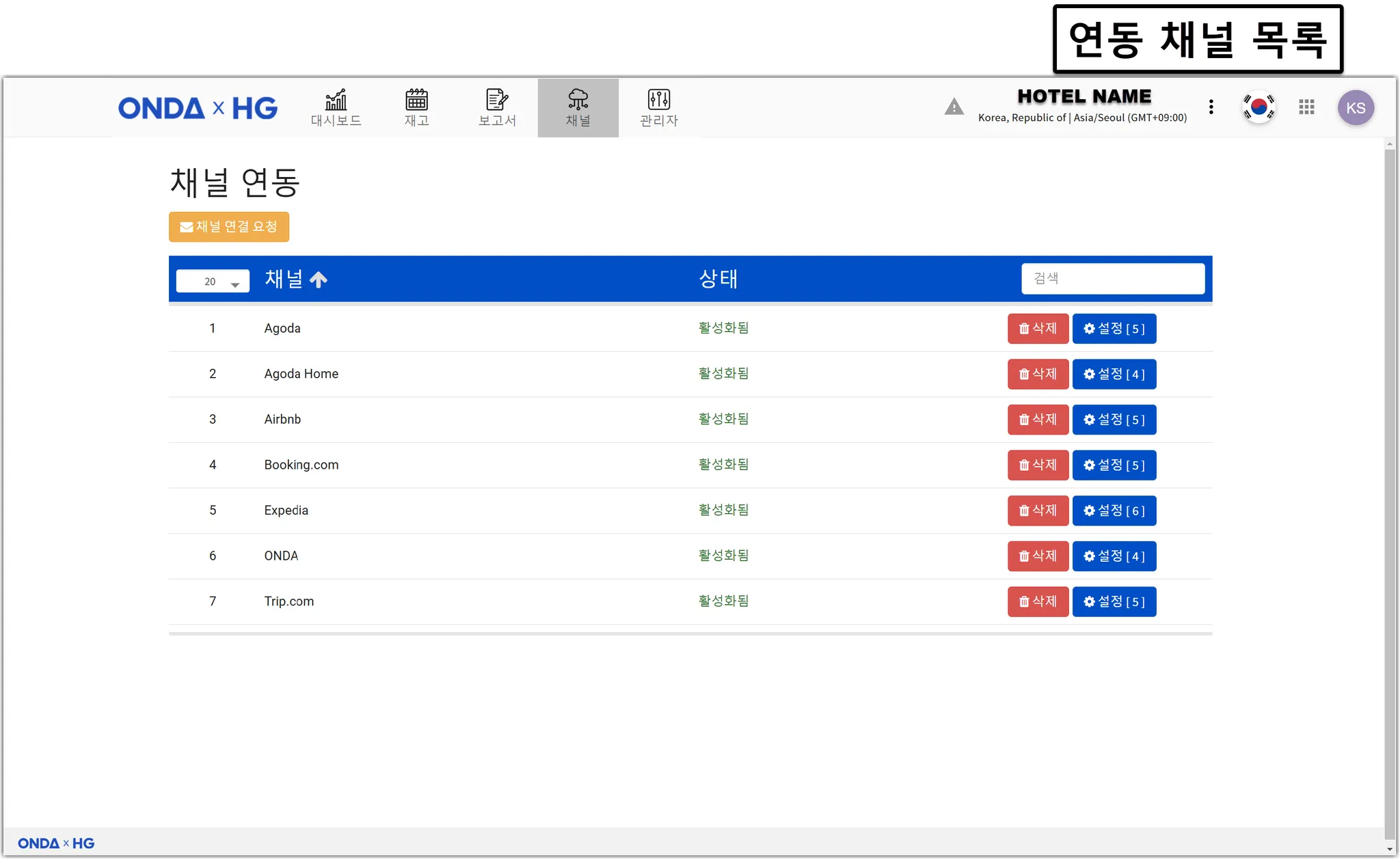Click the ONDA x HG header logo

coord(198,108)
